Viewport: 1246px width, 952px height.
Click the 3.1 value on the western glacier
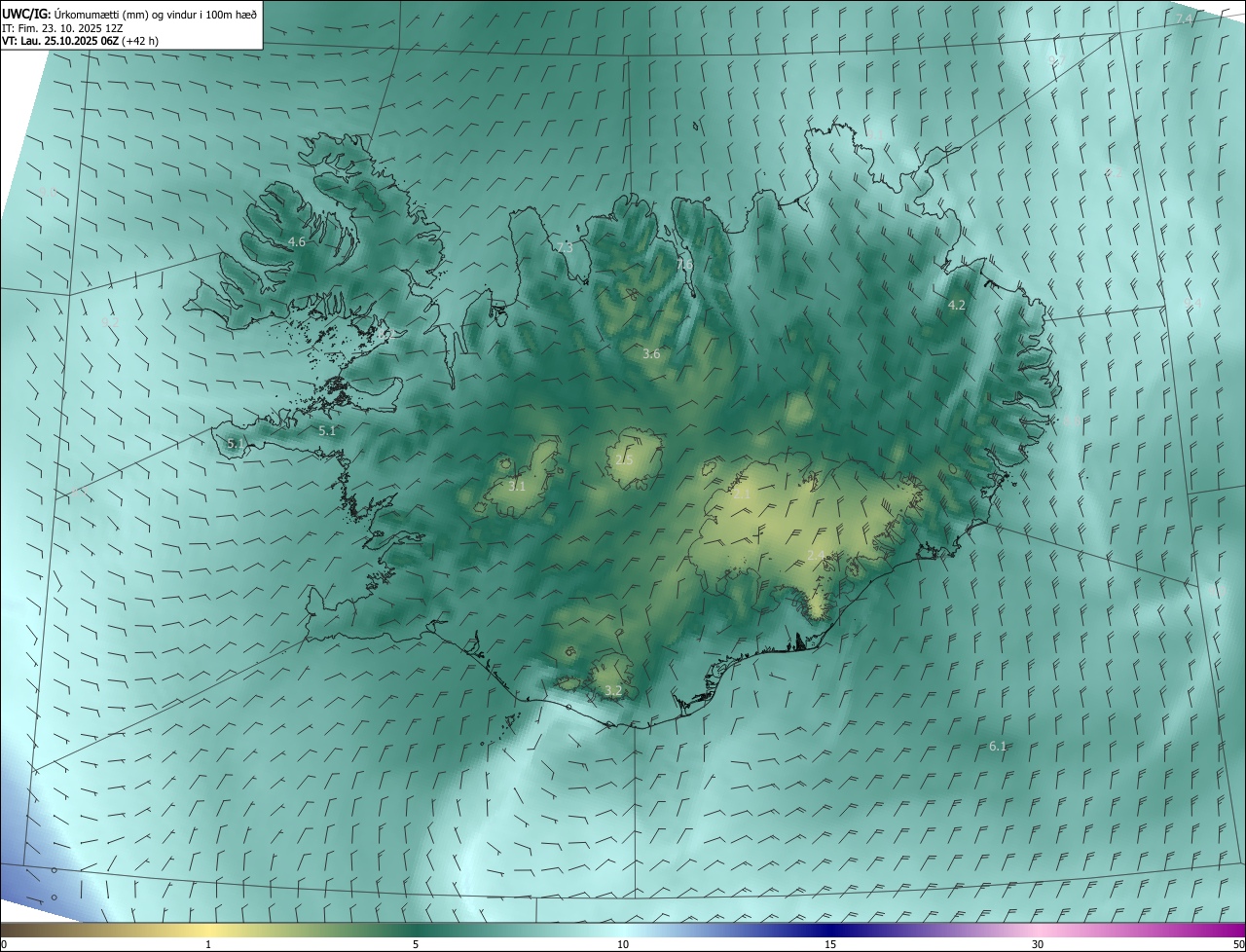point(517,486)
